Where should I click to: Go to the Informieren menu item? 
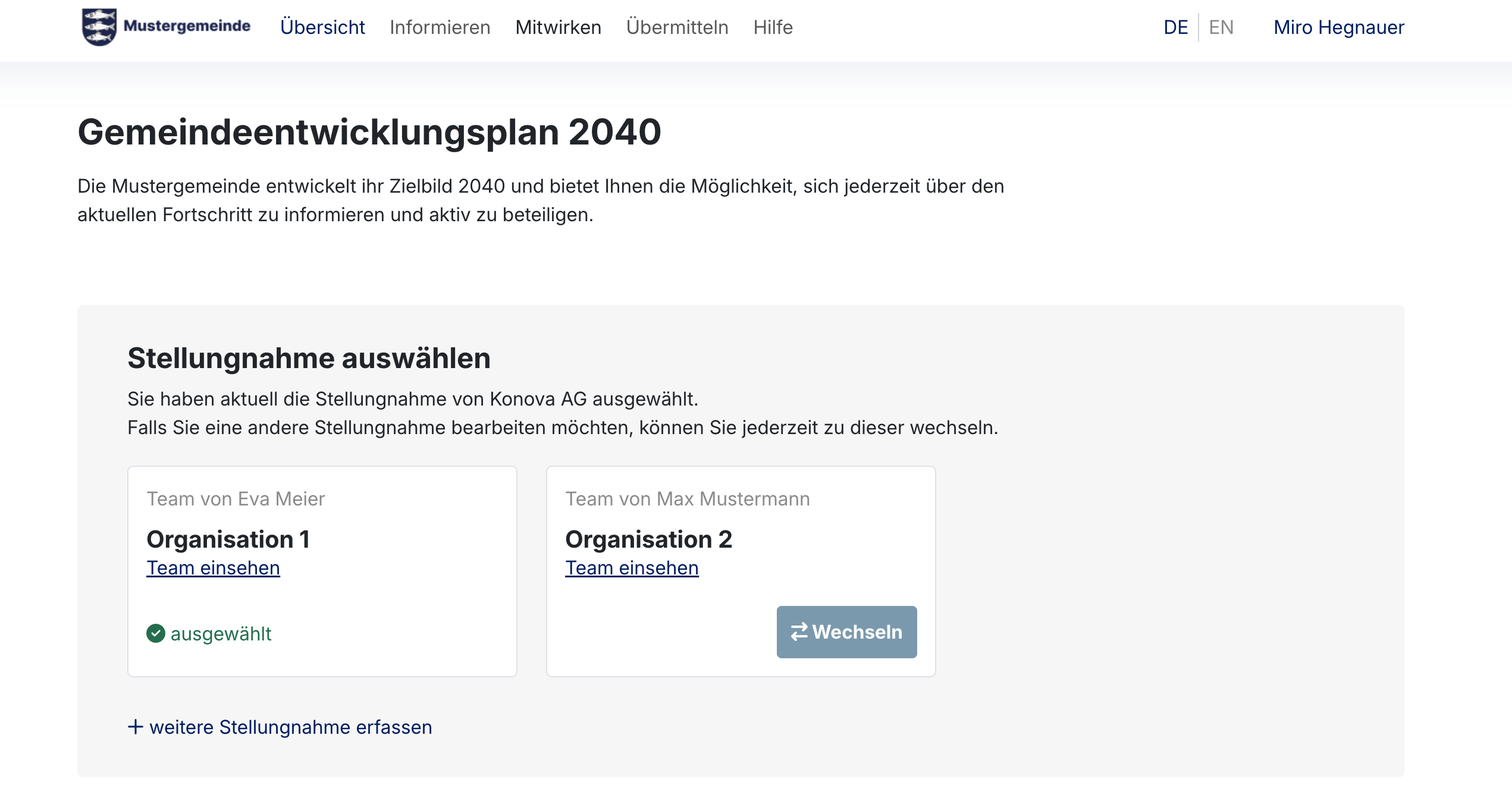pos(440,27)
